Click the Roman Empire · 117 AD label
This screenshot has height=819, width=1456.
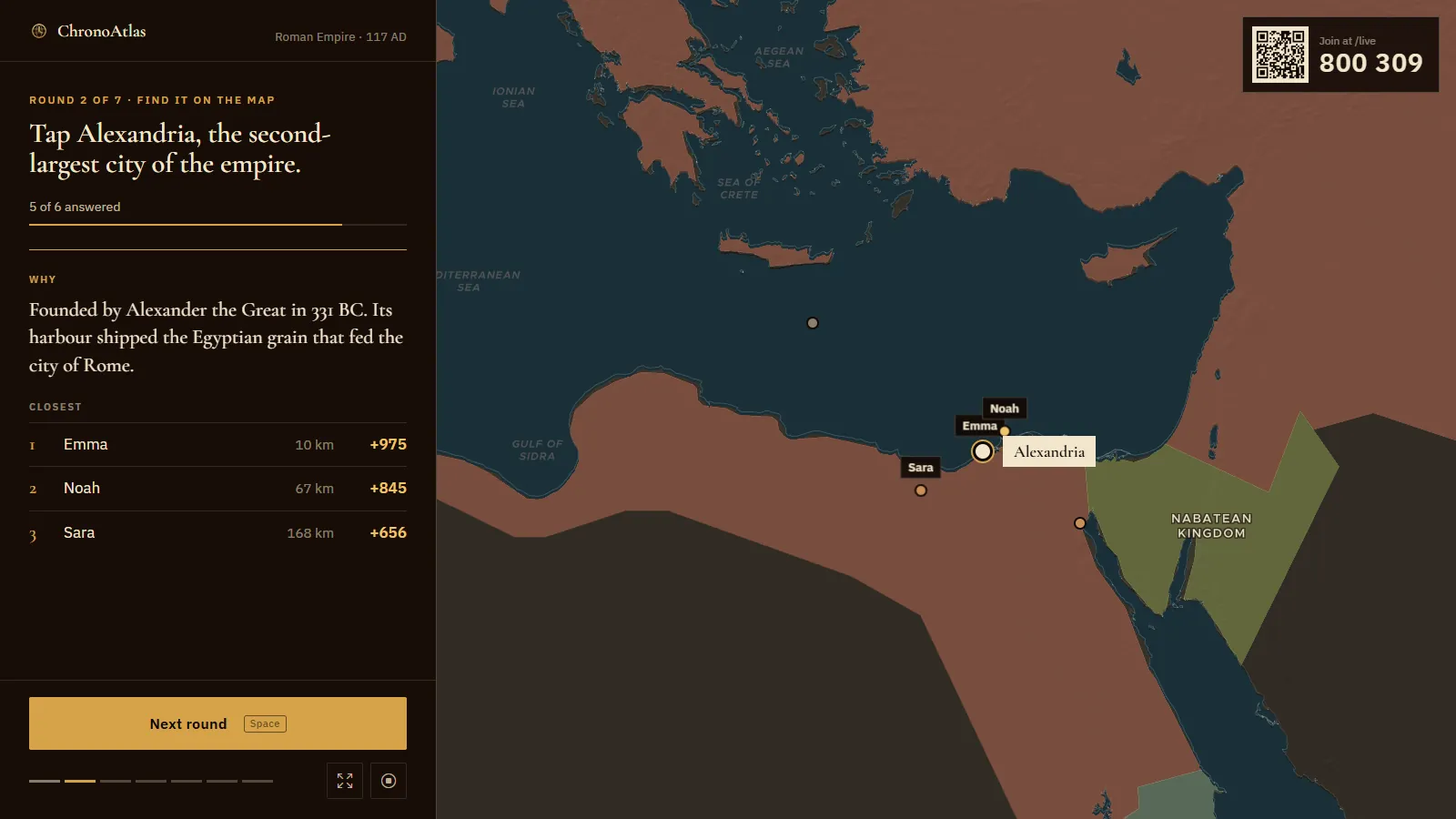pyautogui.click(x=340, y=37)
